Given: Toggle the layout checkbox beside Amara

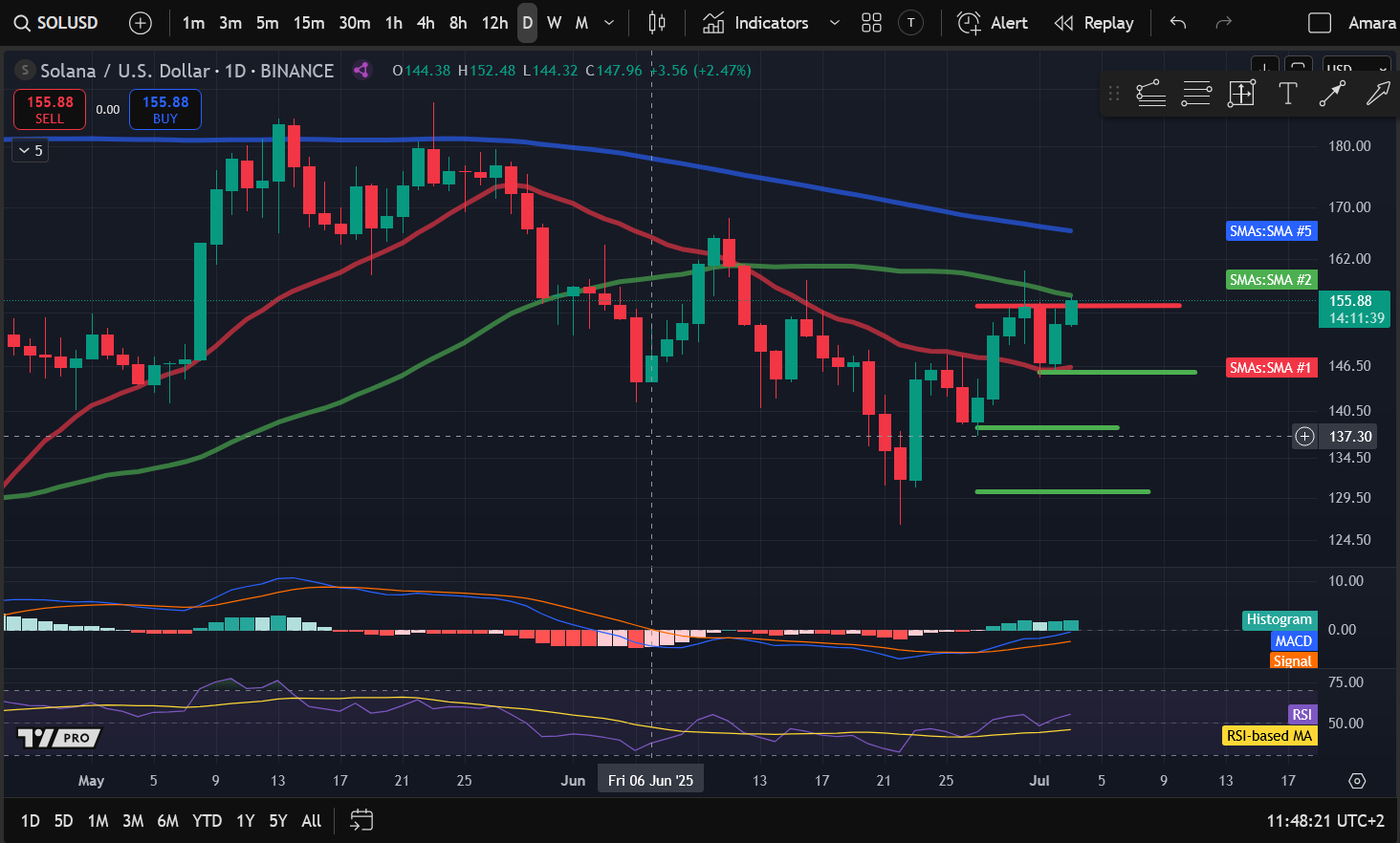Looking at the screenshot, I should click(1320, 23).
